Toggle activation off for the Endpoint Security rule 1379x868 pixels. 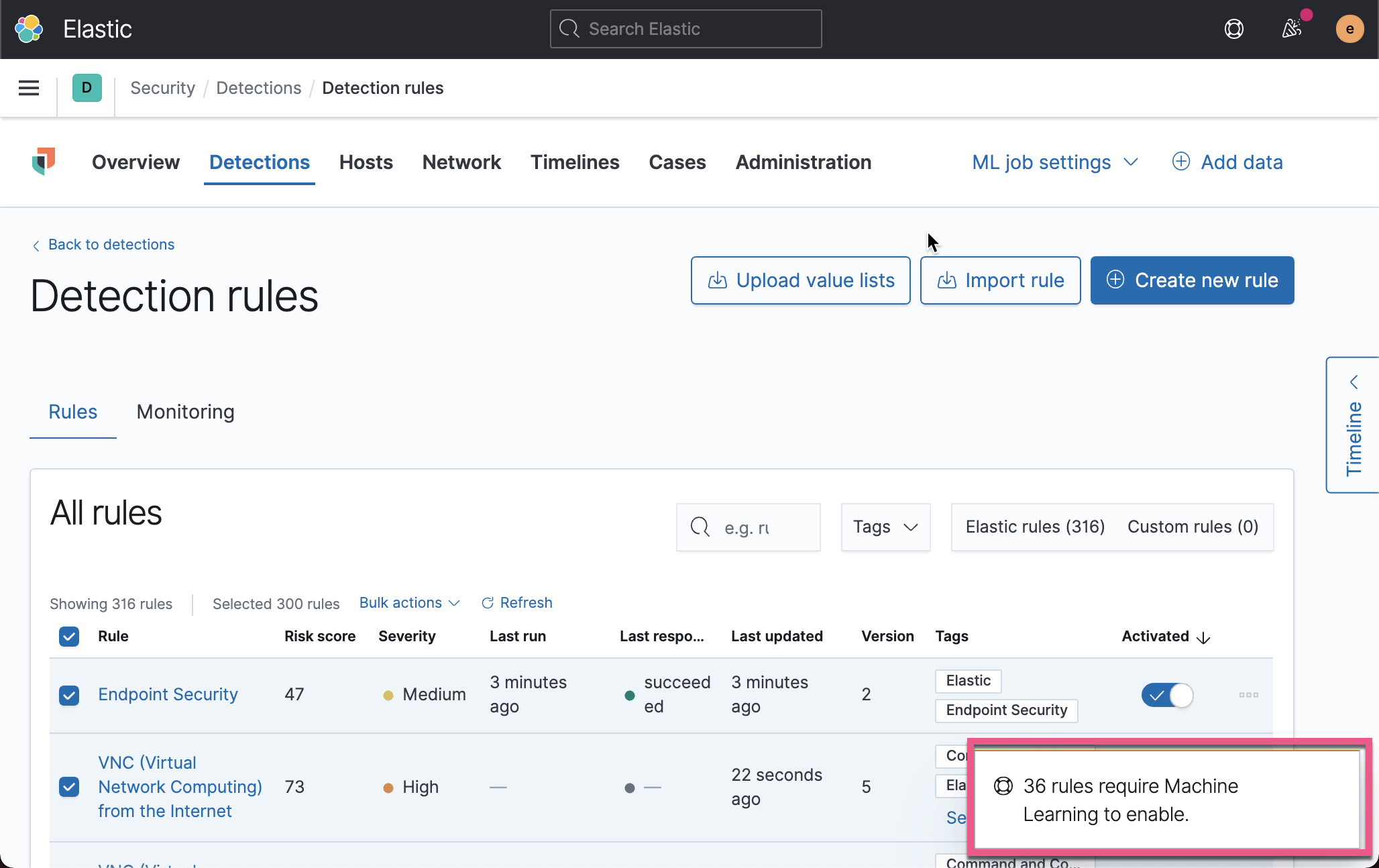coord(1167,696)
